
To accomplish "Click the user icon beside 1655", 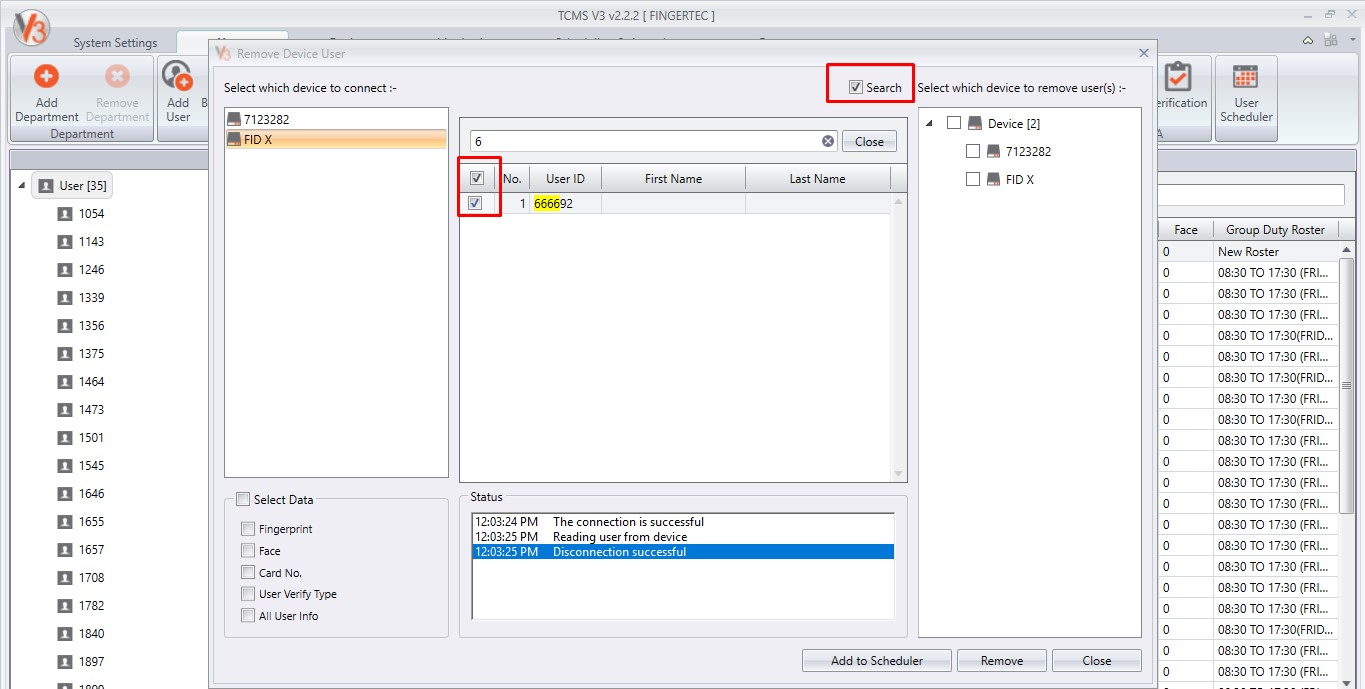I will [x=65, y=522].
